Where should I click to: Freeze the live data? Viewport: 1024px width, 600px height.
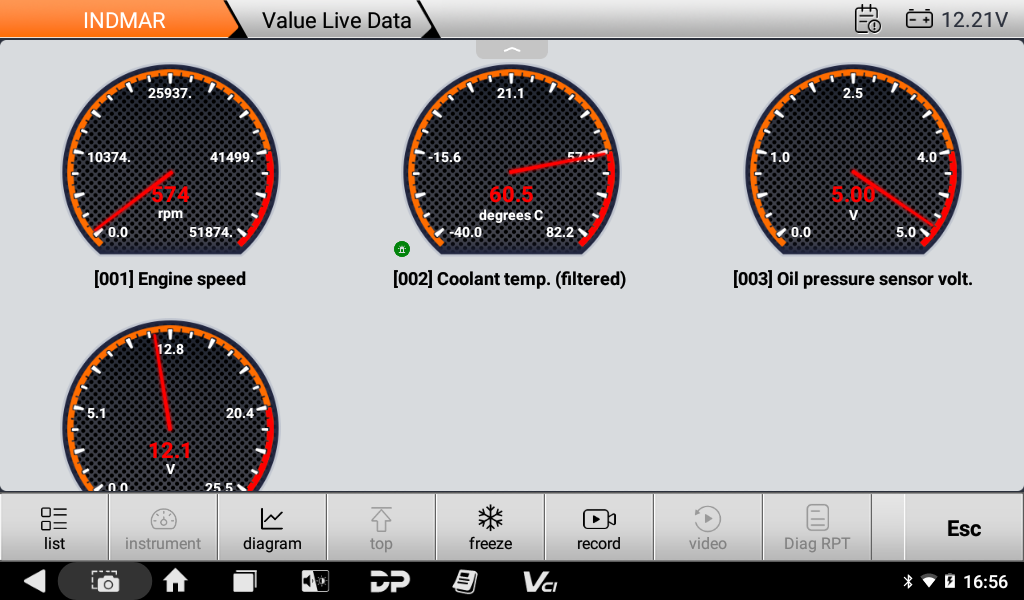point(490,528)
